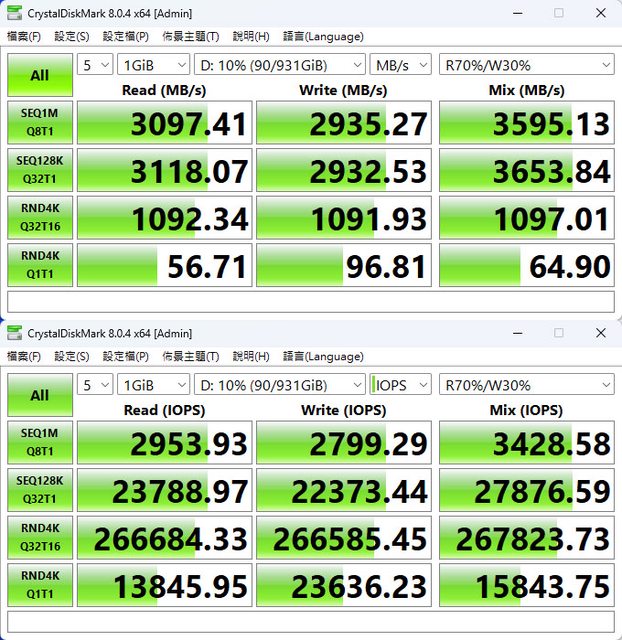Start SEQ1M Q8T1 test in MB/s window

point(39,121)
